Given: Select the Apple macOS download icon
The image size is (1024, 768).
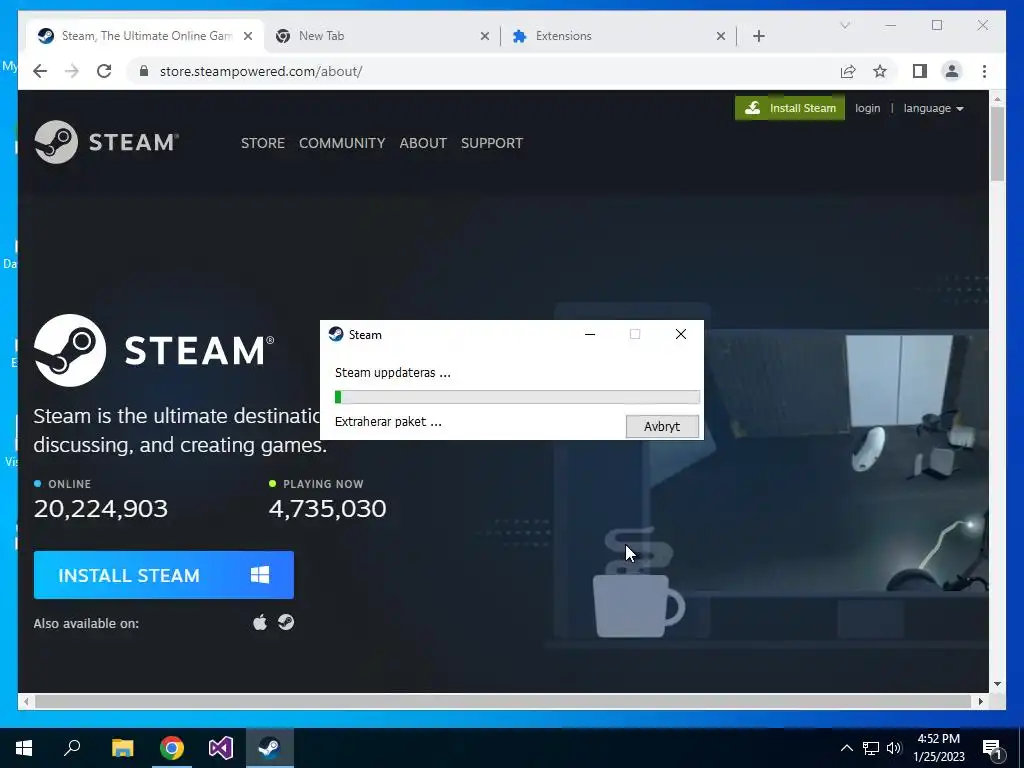Looking at the screenshot, I should tap(260, 622).
